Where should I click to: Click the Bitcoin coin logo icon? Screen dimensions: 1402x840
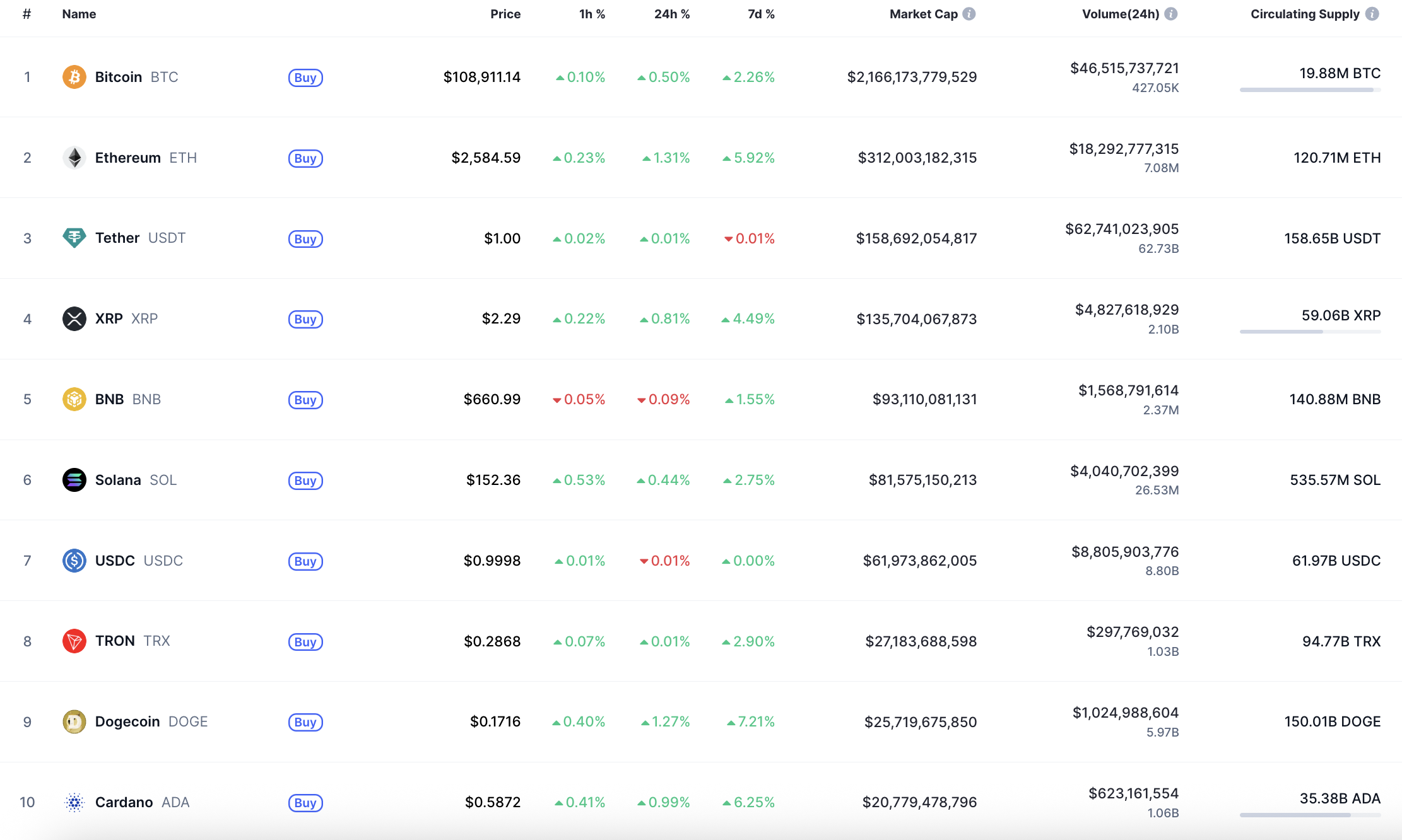click(x=74, y=77)
